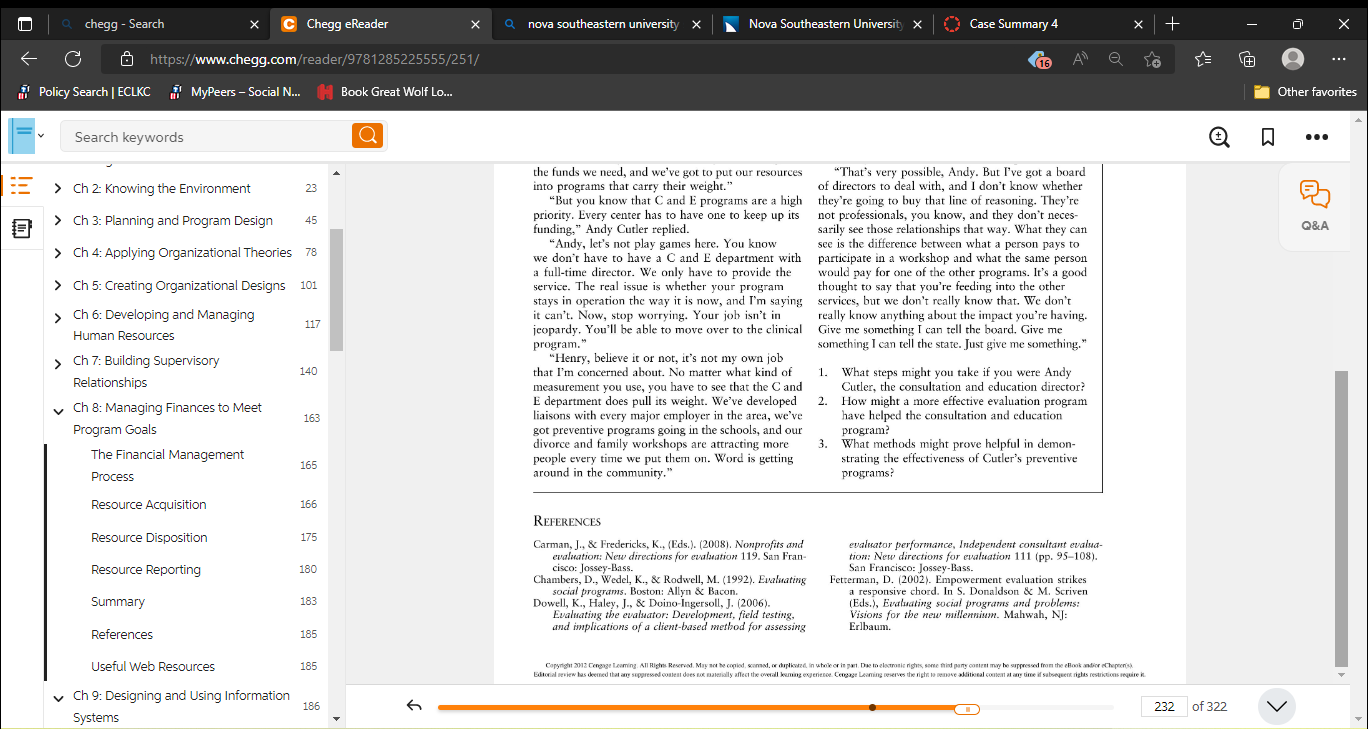Click the Chegg book menu icon
Screen dimensions: 1368x729
click(21, 136)
